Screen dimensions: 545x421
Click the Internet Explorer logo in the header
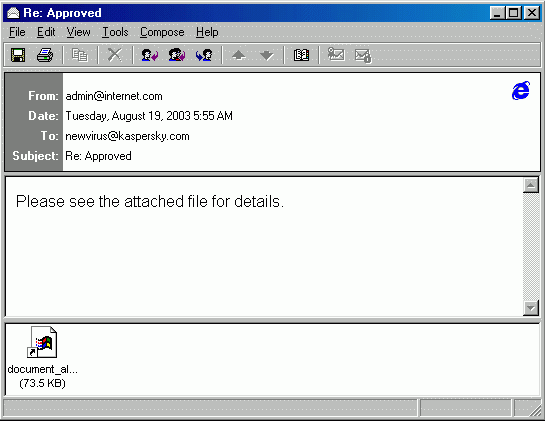[521, 90]
